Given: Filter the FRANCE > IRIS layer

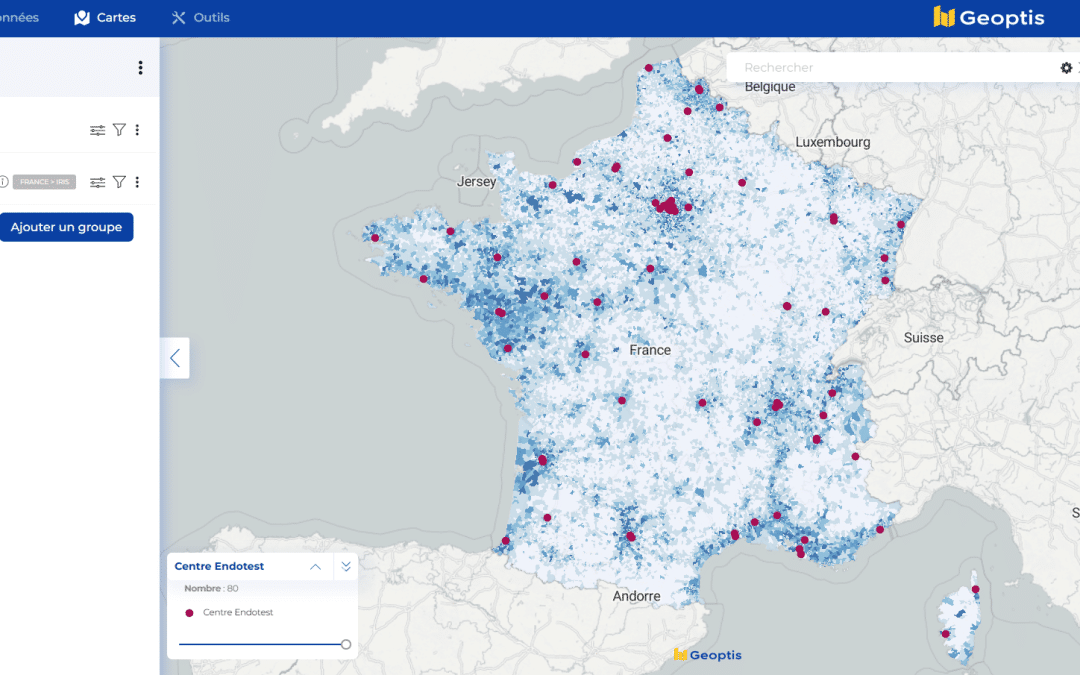Looking at the screenshot, I should (x=119, y=182).
